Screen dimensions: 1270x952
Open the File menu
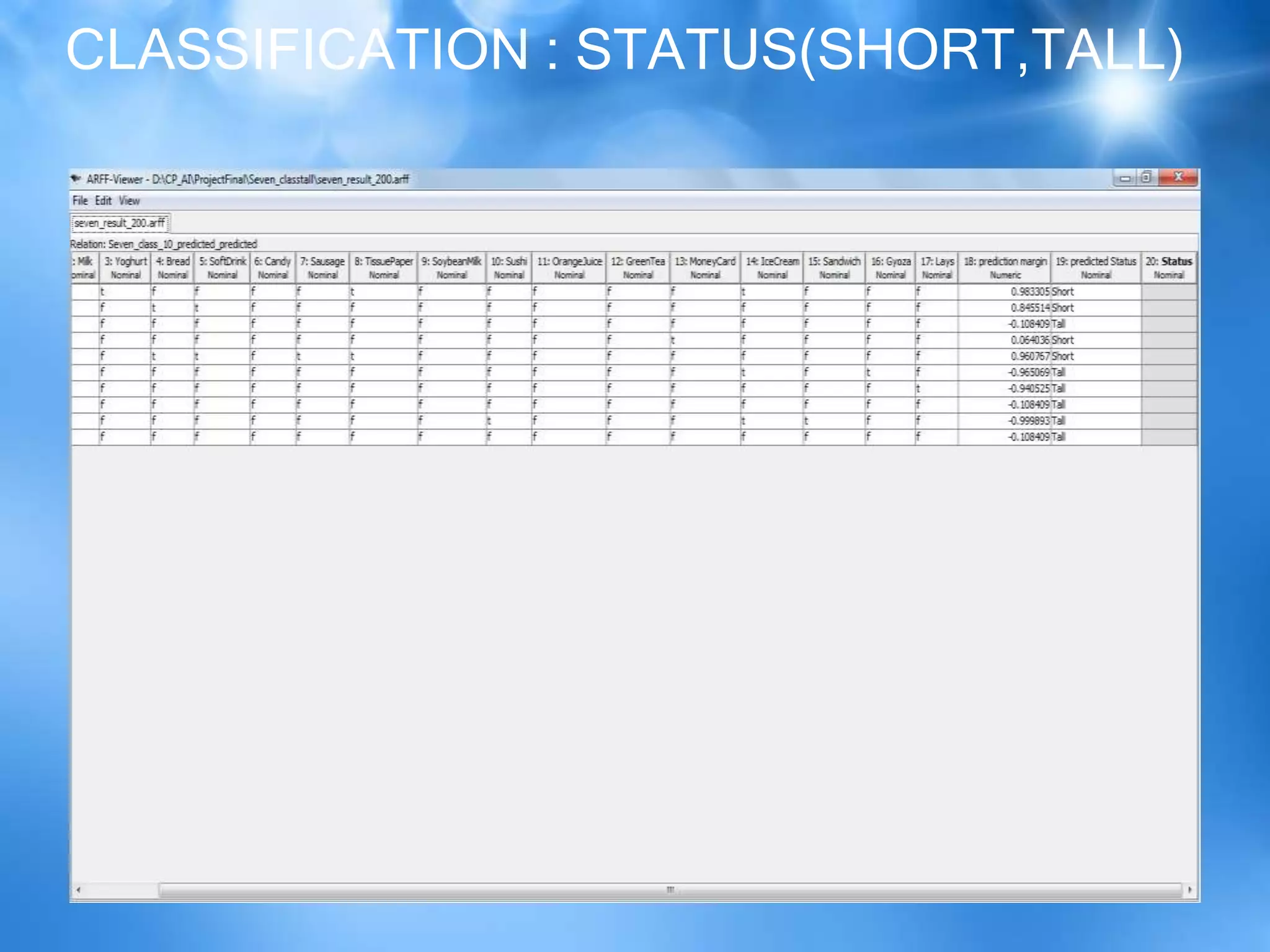[x=80, y=201]
